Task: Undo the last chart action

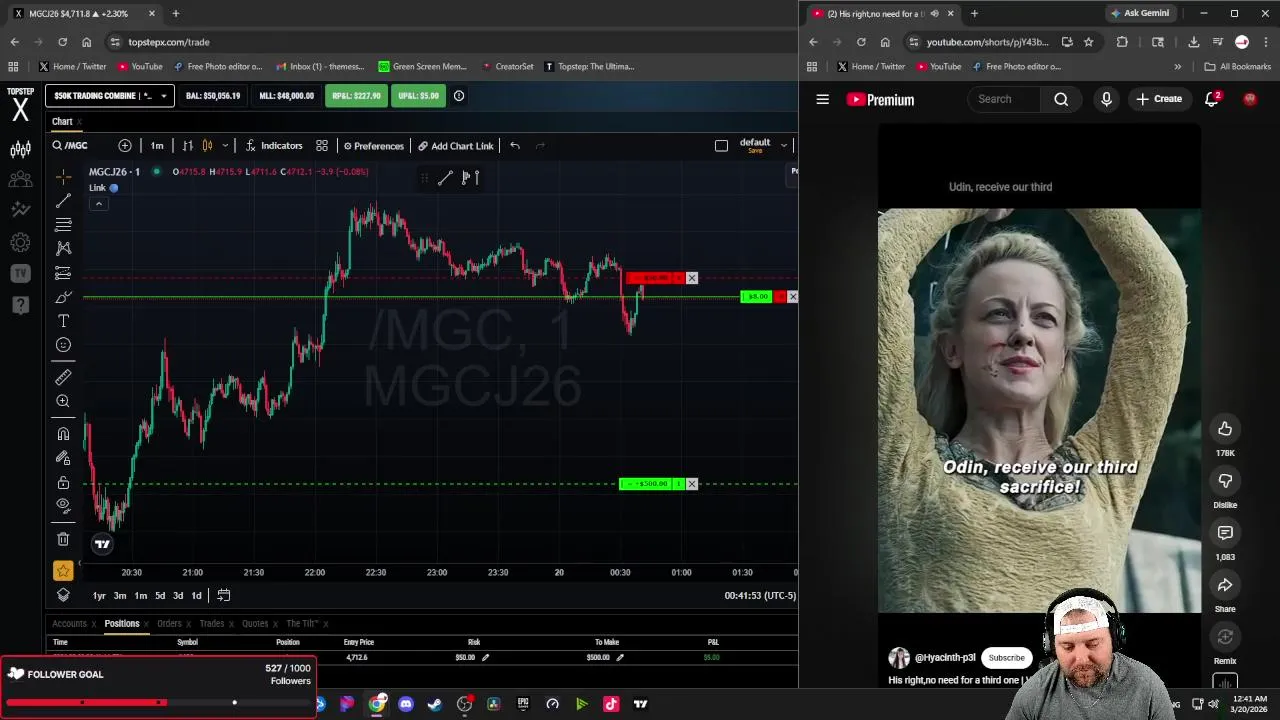Action: (515, 146)
